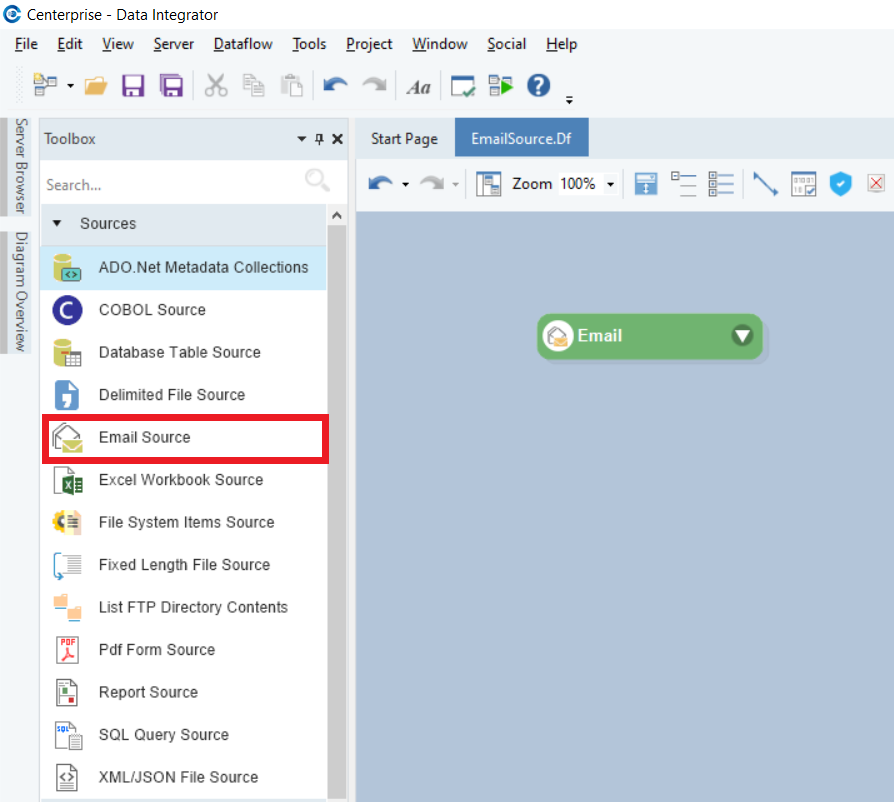Open the Diagram Overview side panel
Screen dimensions: 894x802
pyautogui.click(x=21, y=291)
